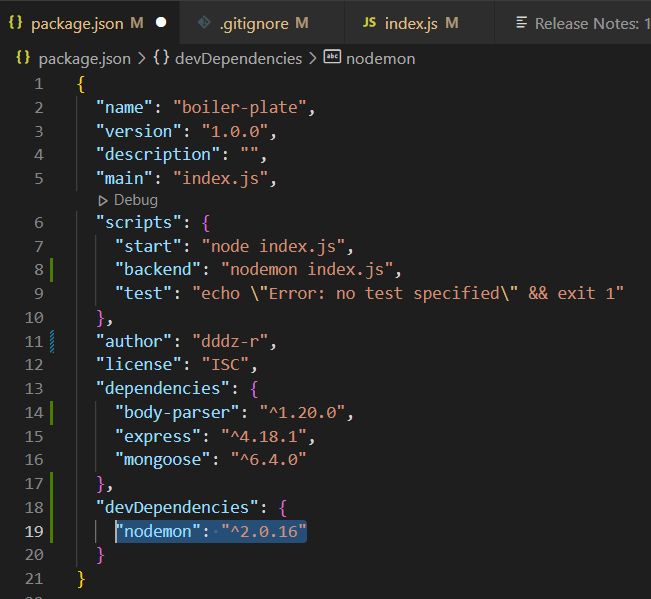Click the git diamond icon on .gitignore tab

tap(204, 22)
